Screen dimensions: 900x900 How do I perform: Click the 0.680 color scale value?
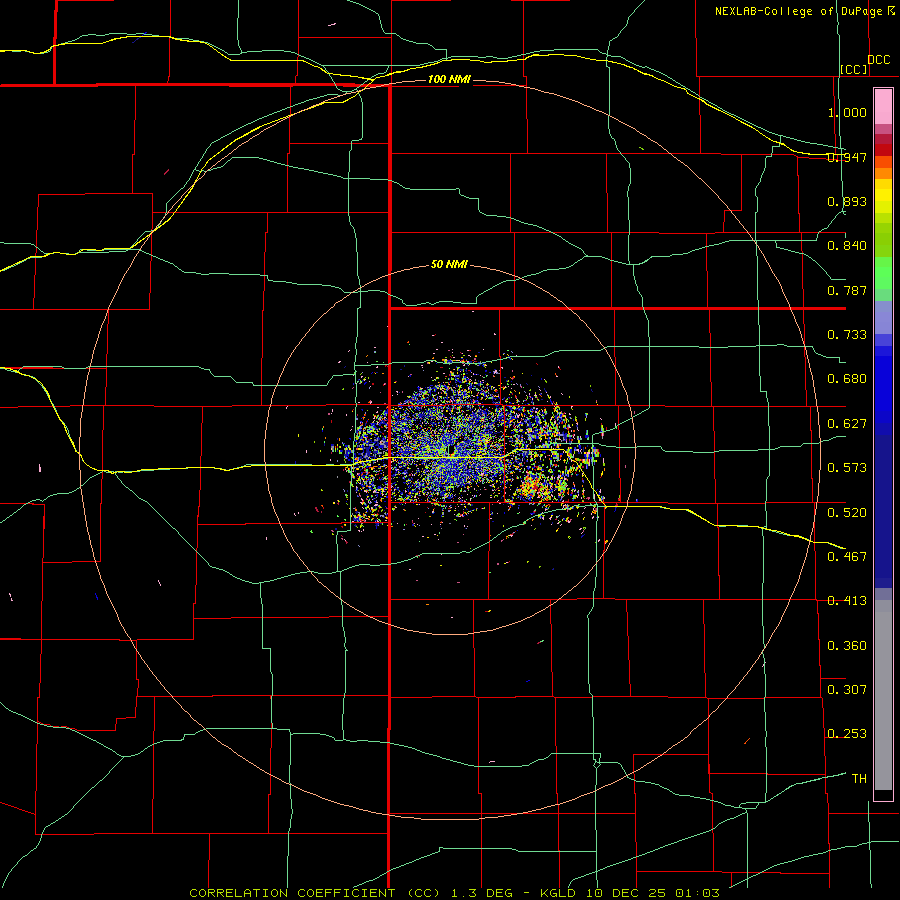[847, 379]
